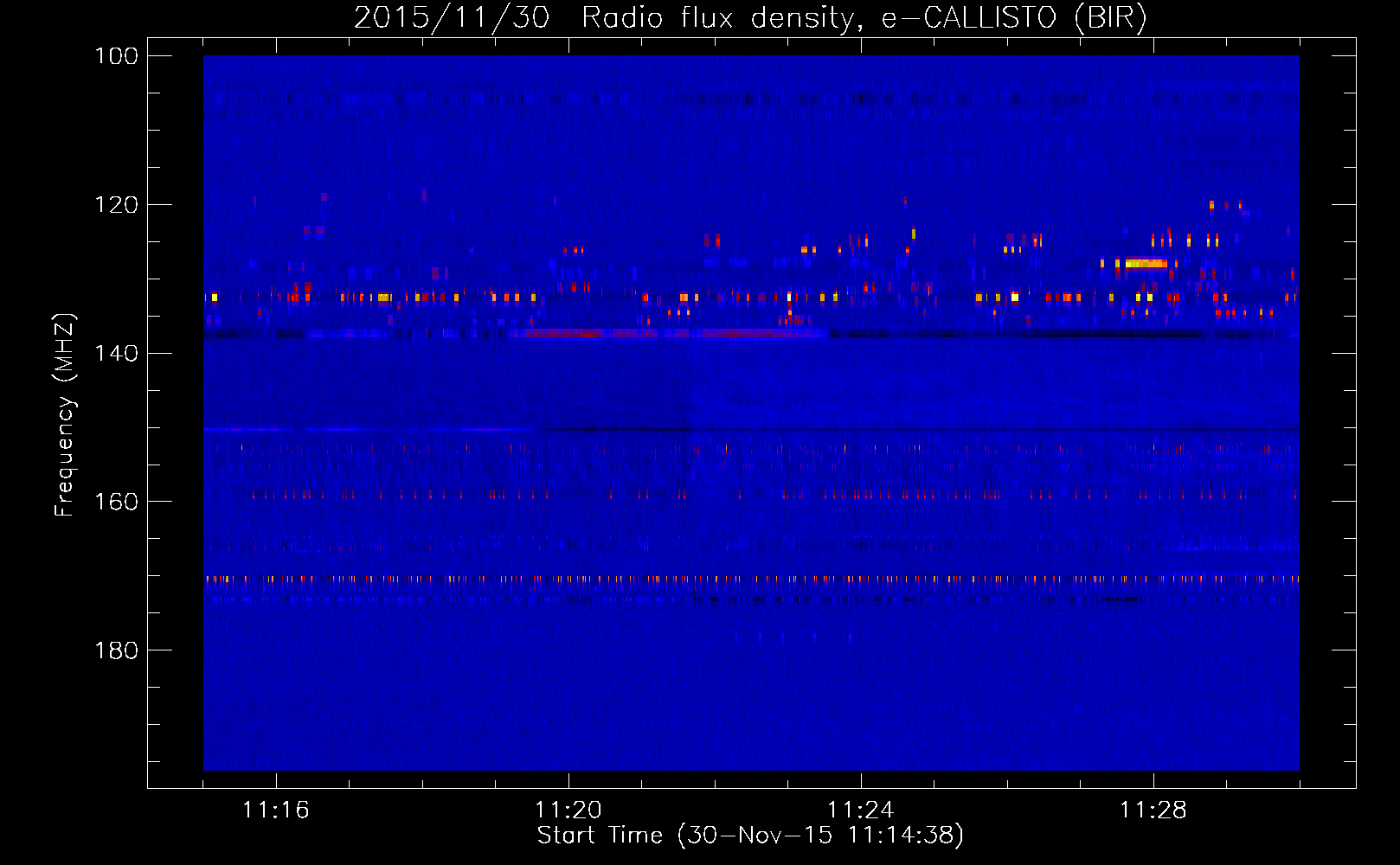Select the 140 frequency axis label

pyautogui.click(x=117, y=353)
